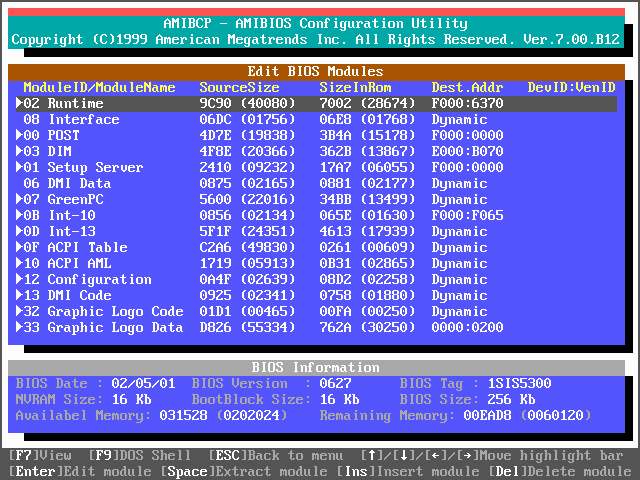Click the BIOS Date value 02/05/01
640x480 pixels.
[x=143, y=384]
